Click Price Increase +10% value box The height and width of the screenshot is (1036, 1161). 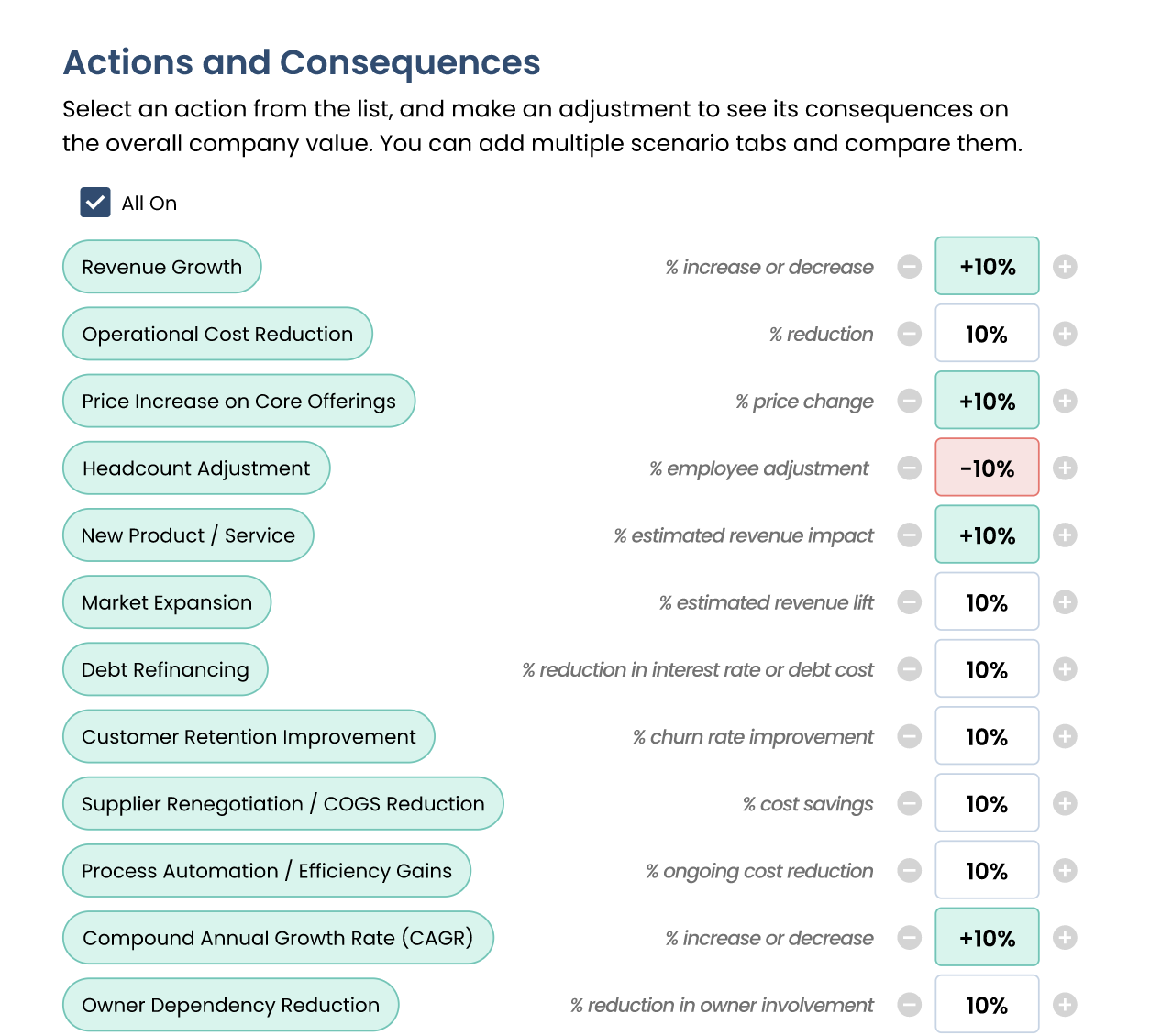tap(987, 401)
